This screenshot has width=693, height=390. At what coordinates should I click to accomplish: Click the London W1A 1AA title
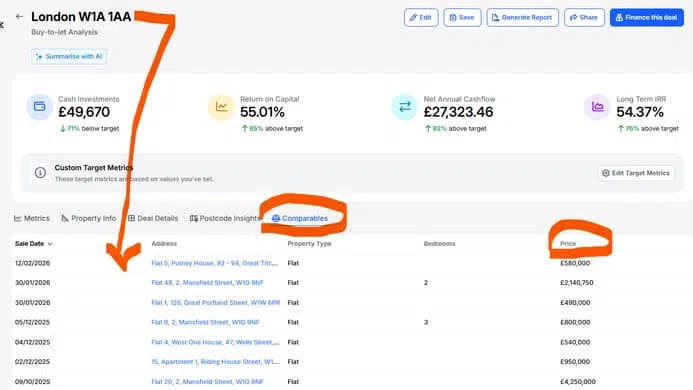81,17
